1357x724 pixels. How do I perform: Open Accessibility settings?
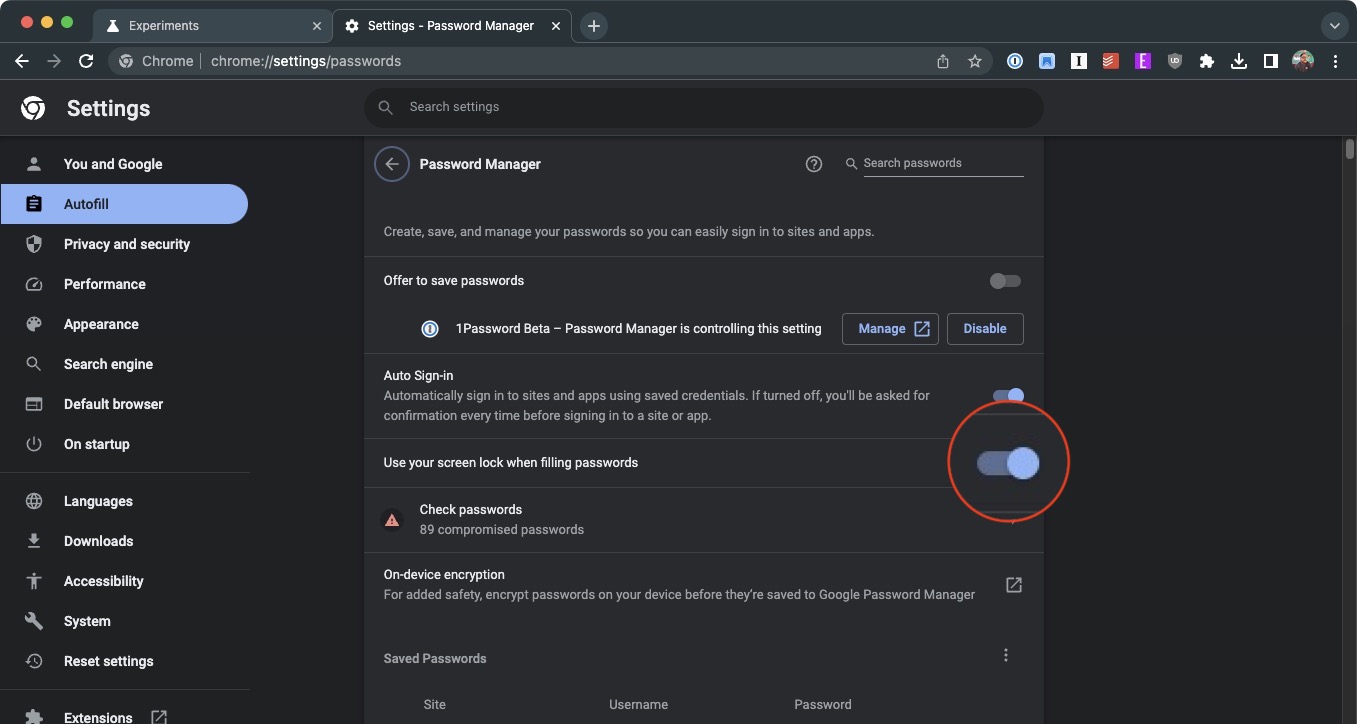click(x=104, y=581)
